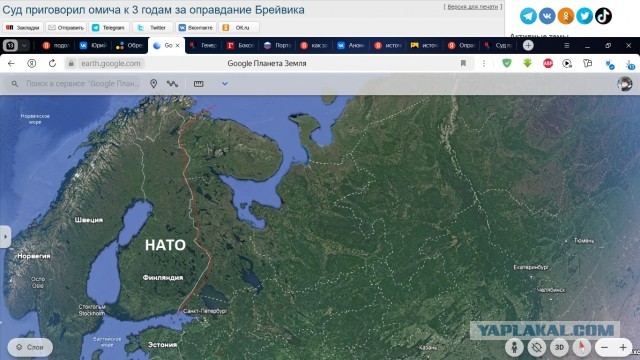Viewport: 640px width, 360px height.
Task: Add a placemark in Google Earth
Action: point(153,84)
